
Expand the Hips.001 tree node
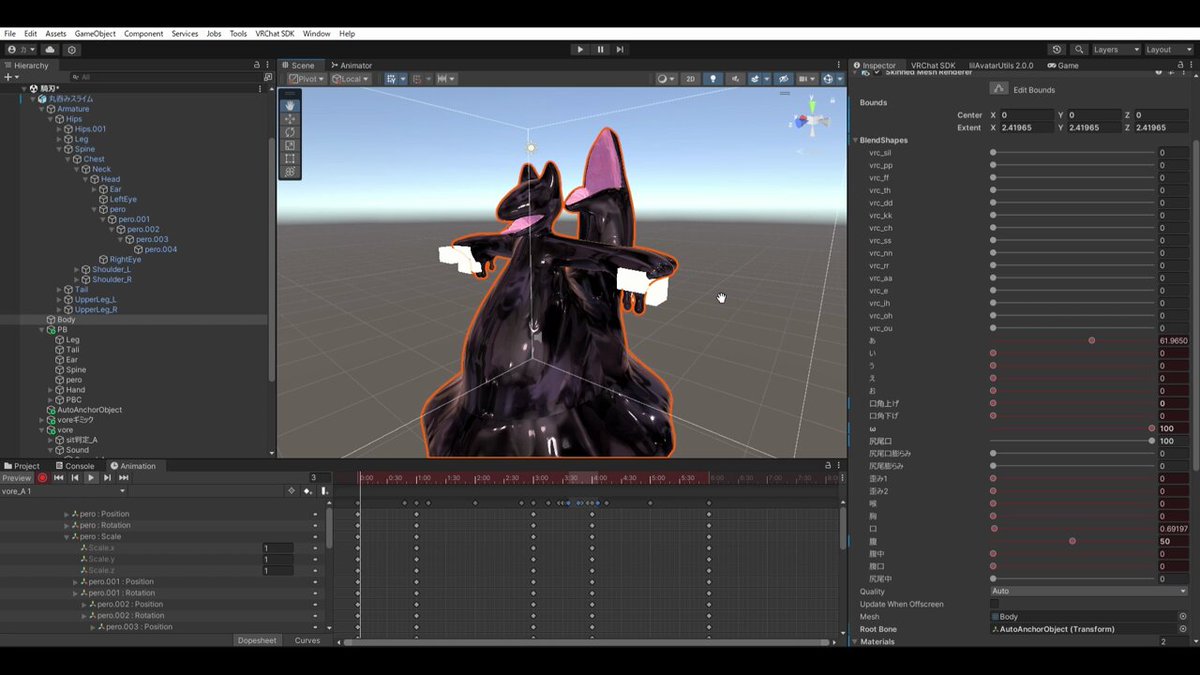(59, 129)
